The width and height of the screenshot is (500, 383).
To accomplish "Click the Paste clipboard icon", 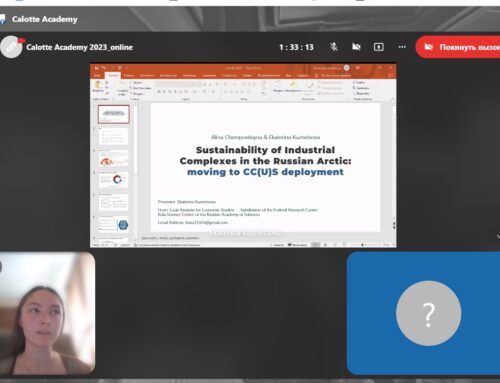I will click(98, 86).
